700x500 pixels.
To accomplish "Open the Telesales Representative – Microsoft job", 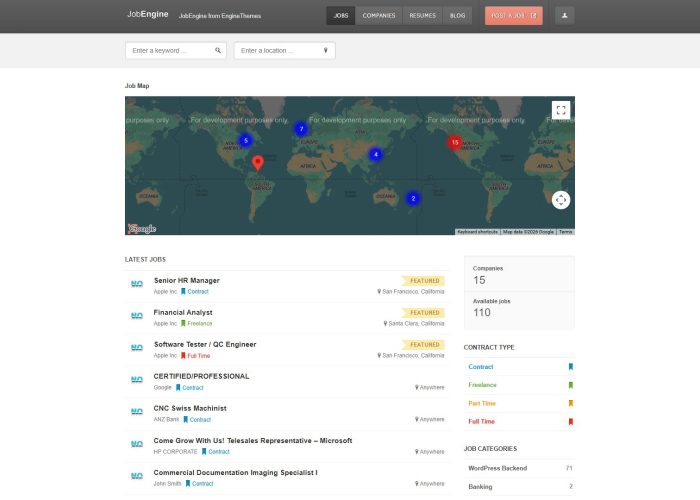I will tap(253, 441).
